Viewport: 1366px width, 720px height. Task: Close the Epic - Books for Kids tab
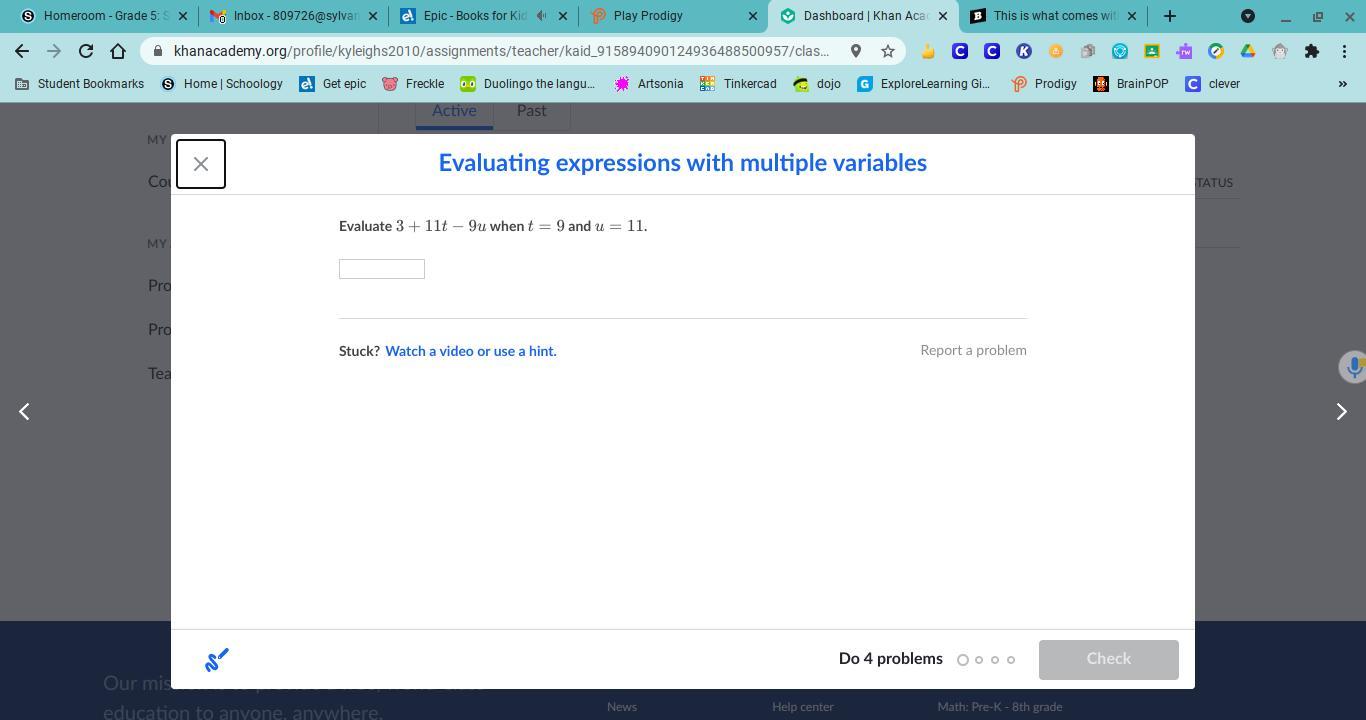563,16
